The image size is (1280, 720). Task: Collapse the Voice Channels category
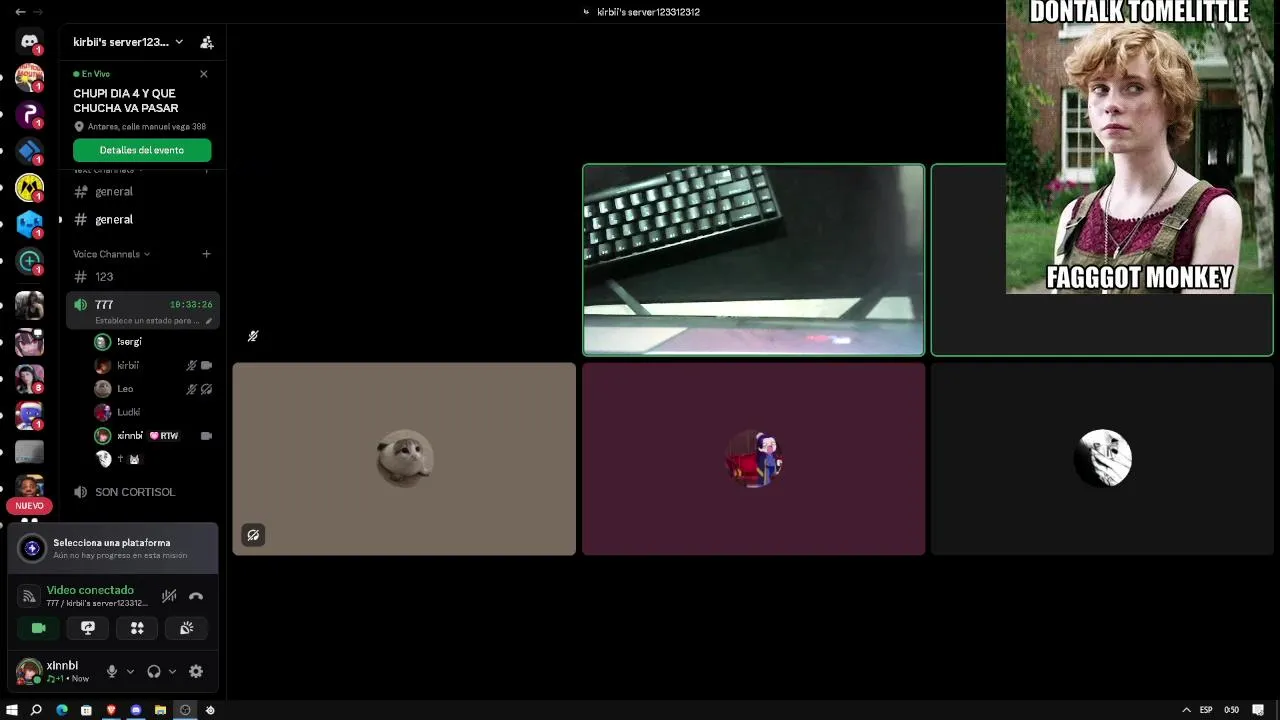click(x=111, y=254)
